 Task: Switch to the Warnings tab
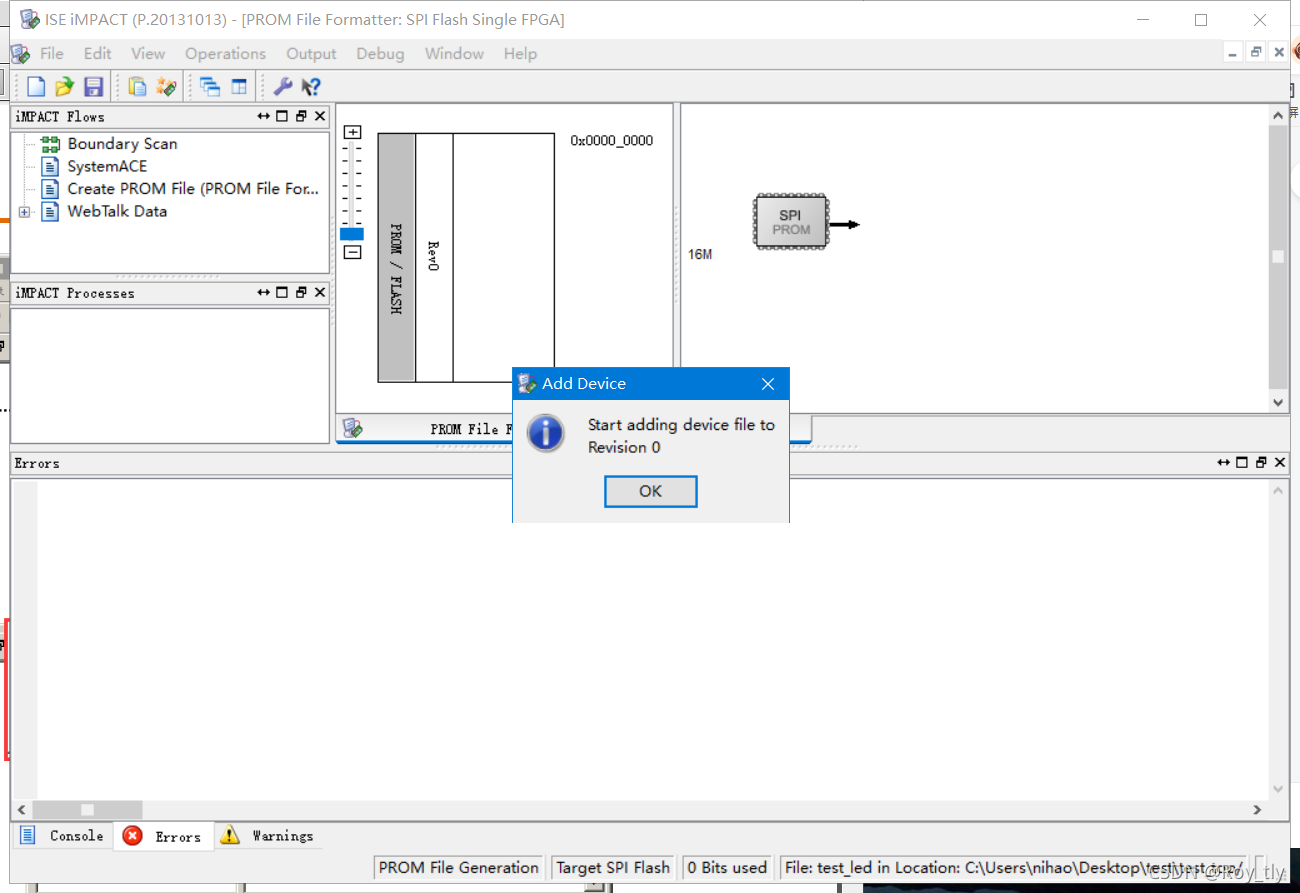(x=268, y=836)
